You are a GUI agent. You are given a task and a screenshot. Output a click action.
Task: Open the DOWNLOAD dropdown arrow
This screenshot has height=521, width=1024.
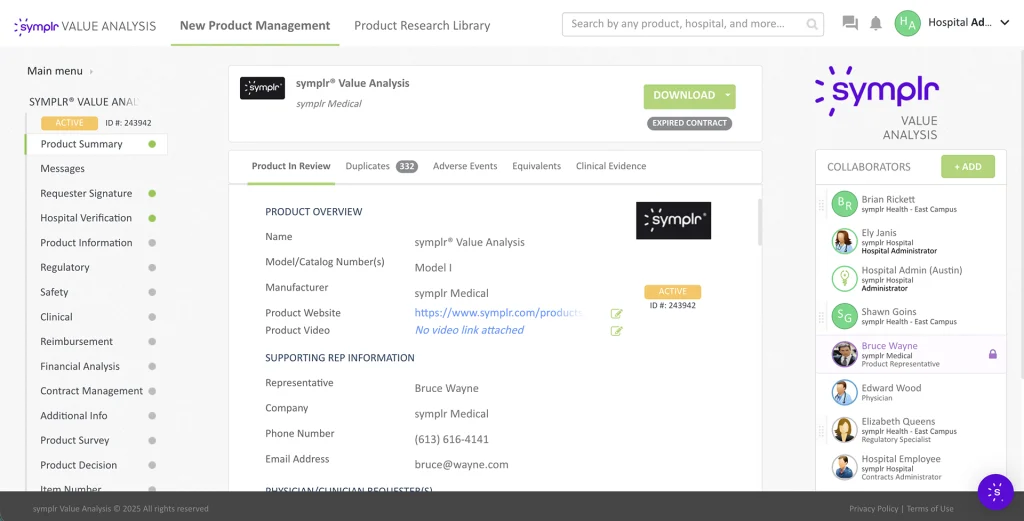click(x=728, y=95)
